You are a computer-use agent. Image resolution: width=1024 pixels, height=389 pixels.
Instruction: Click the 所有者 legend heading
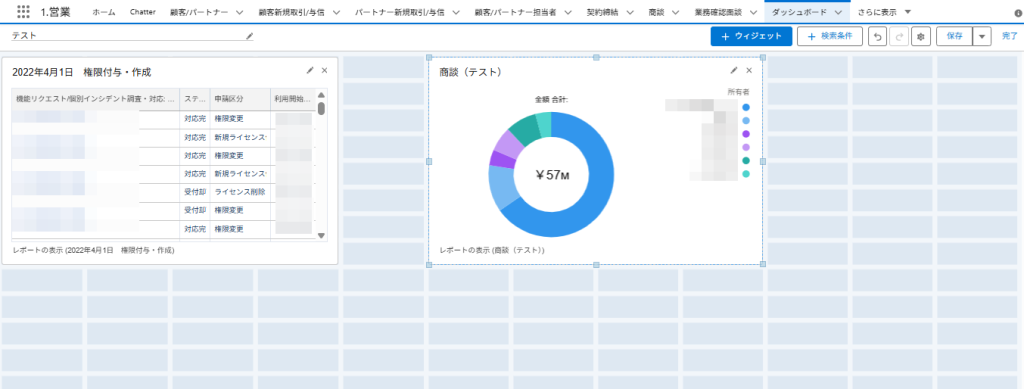[x=739, y=91]
